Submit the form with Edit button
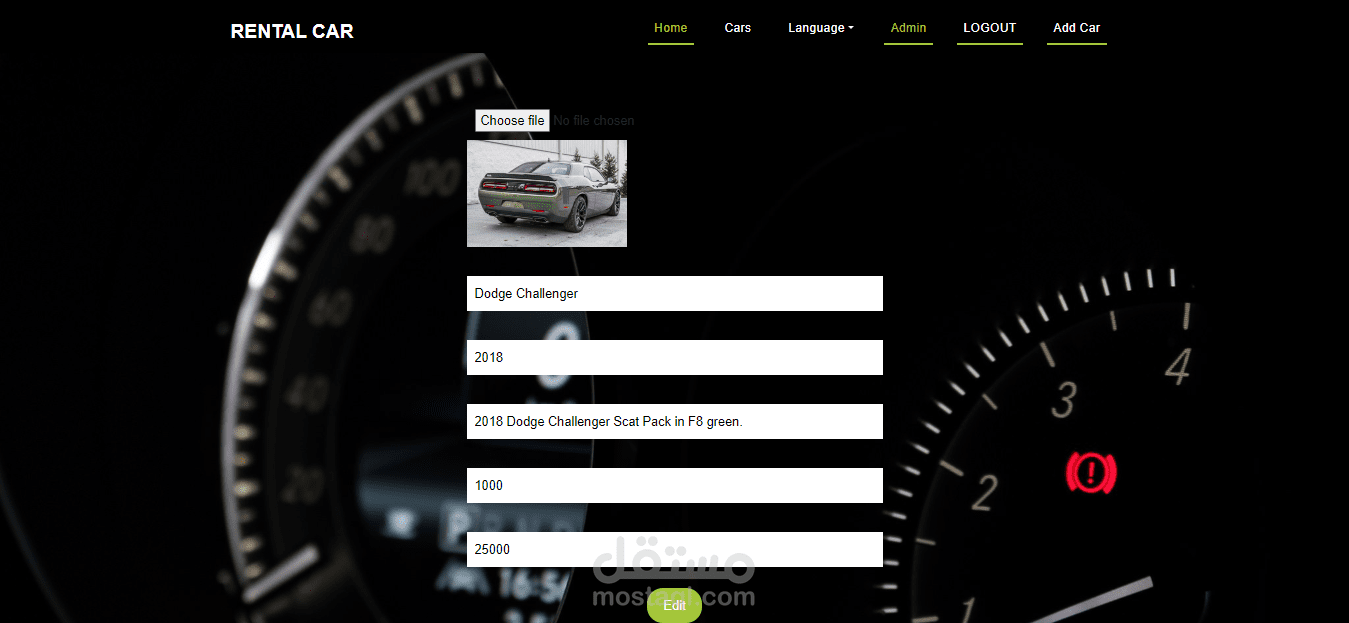Viewport: 1349px width, 623px height. pyautogui.click(x=675, y=604)
